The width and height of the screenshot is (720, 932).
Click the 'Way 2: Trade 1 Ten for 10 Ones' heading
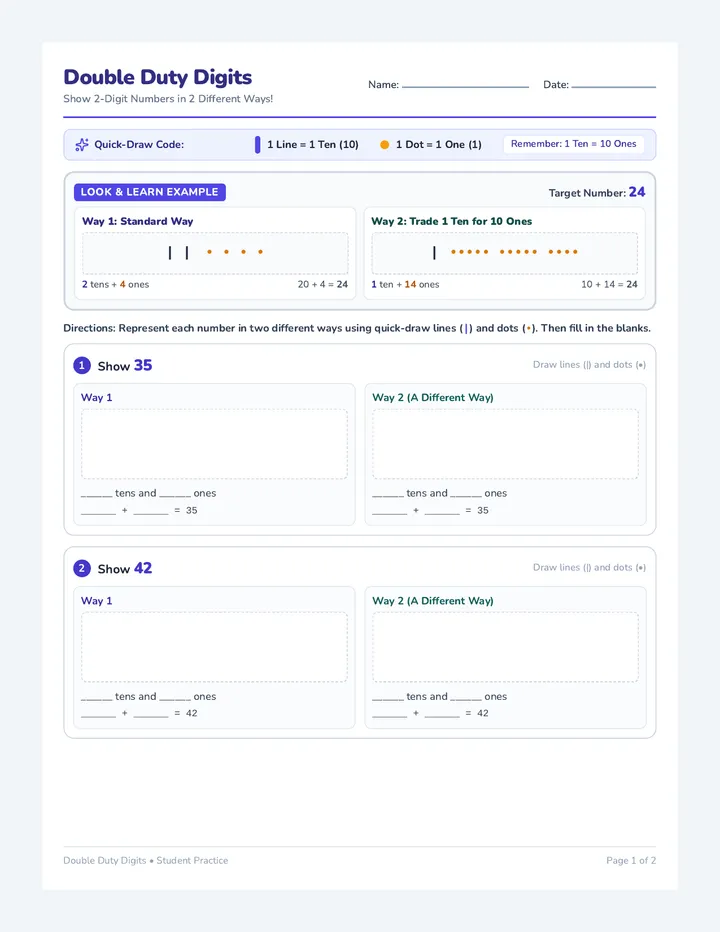click(451, 221)
